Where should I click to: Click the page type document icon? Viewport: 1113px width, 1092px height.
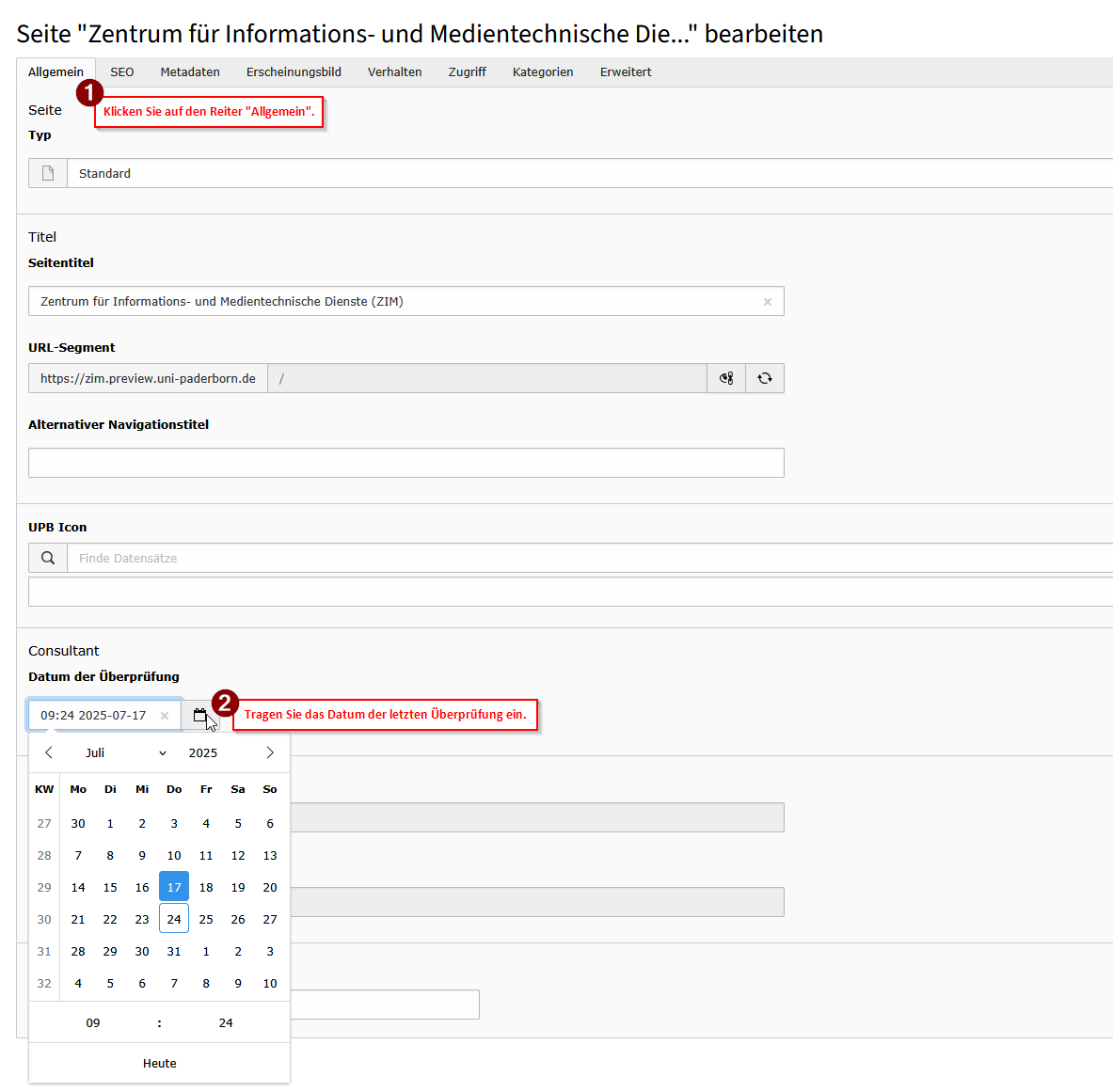[x=48, y=173]
